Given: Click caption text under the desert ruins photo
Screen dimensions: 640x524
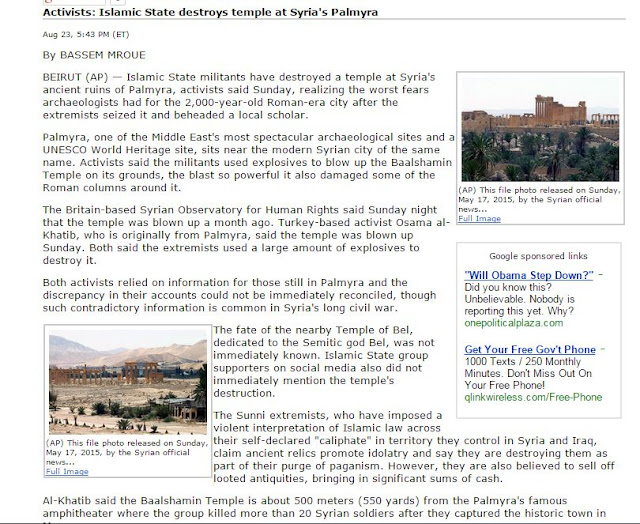Looking at the screenshot, I should point(127,452).
